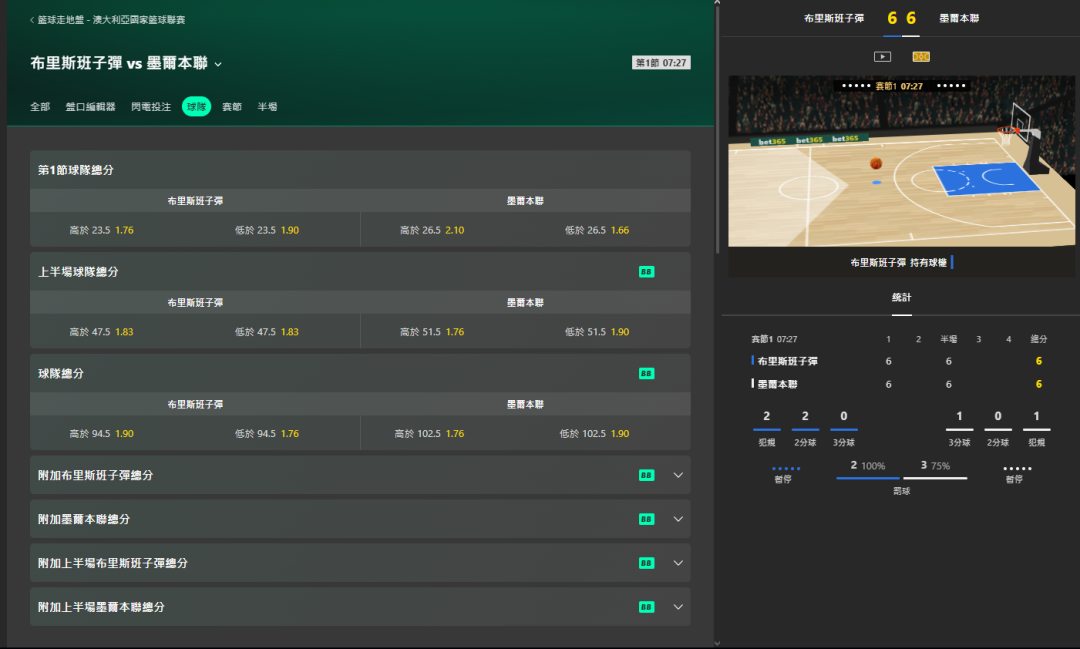Open the live video stream icon
Image resolution: width=1080 pixels, height=649 pixels.
[x=882, y=56]
